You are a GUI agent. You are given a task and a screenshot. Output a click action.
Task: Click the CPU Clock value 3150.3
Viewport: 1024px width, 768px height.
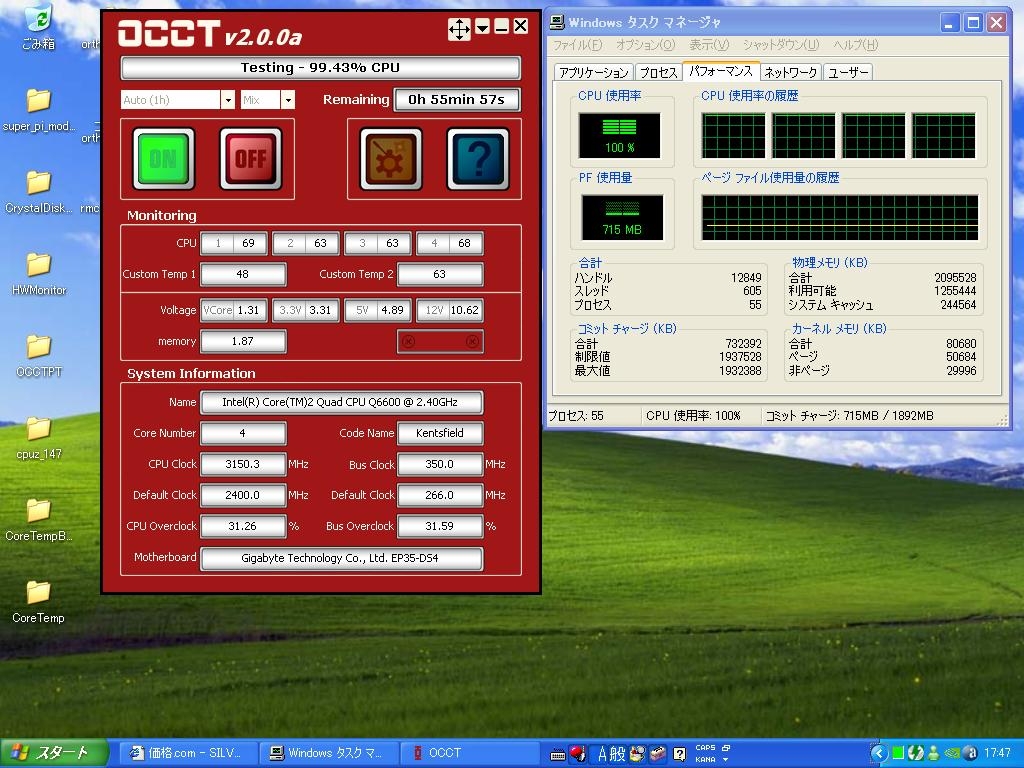(x=243, y=464)
